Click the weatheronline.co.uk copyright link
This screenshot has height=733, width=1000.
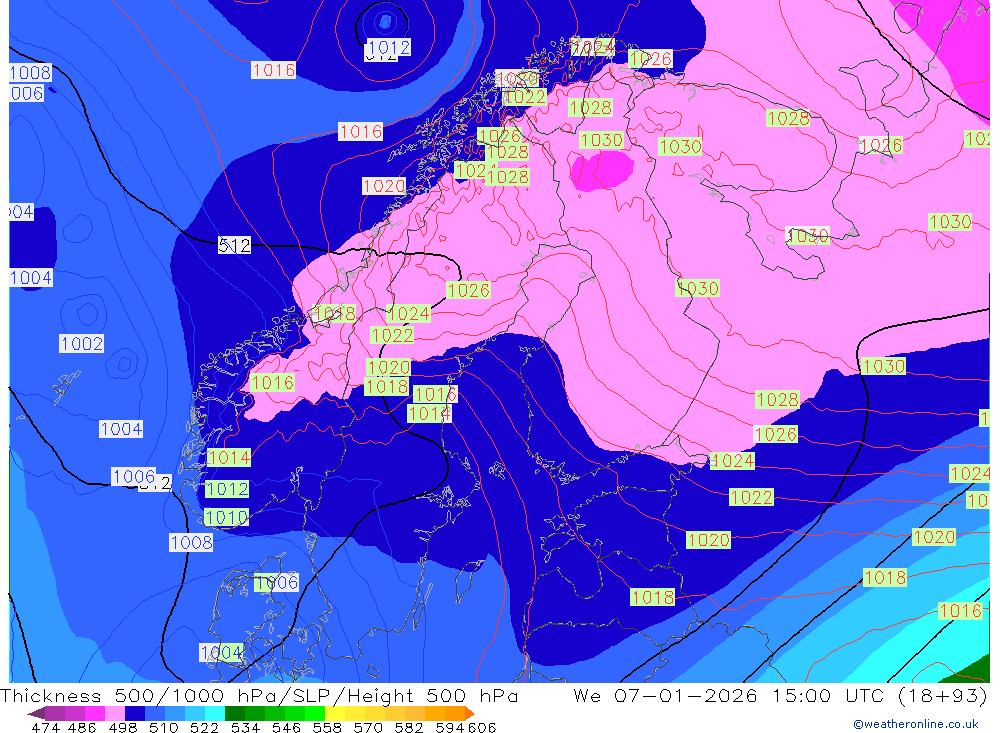coord(916,724)
